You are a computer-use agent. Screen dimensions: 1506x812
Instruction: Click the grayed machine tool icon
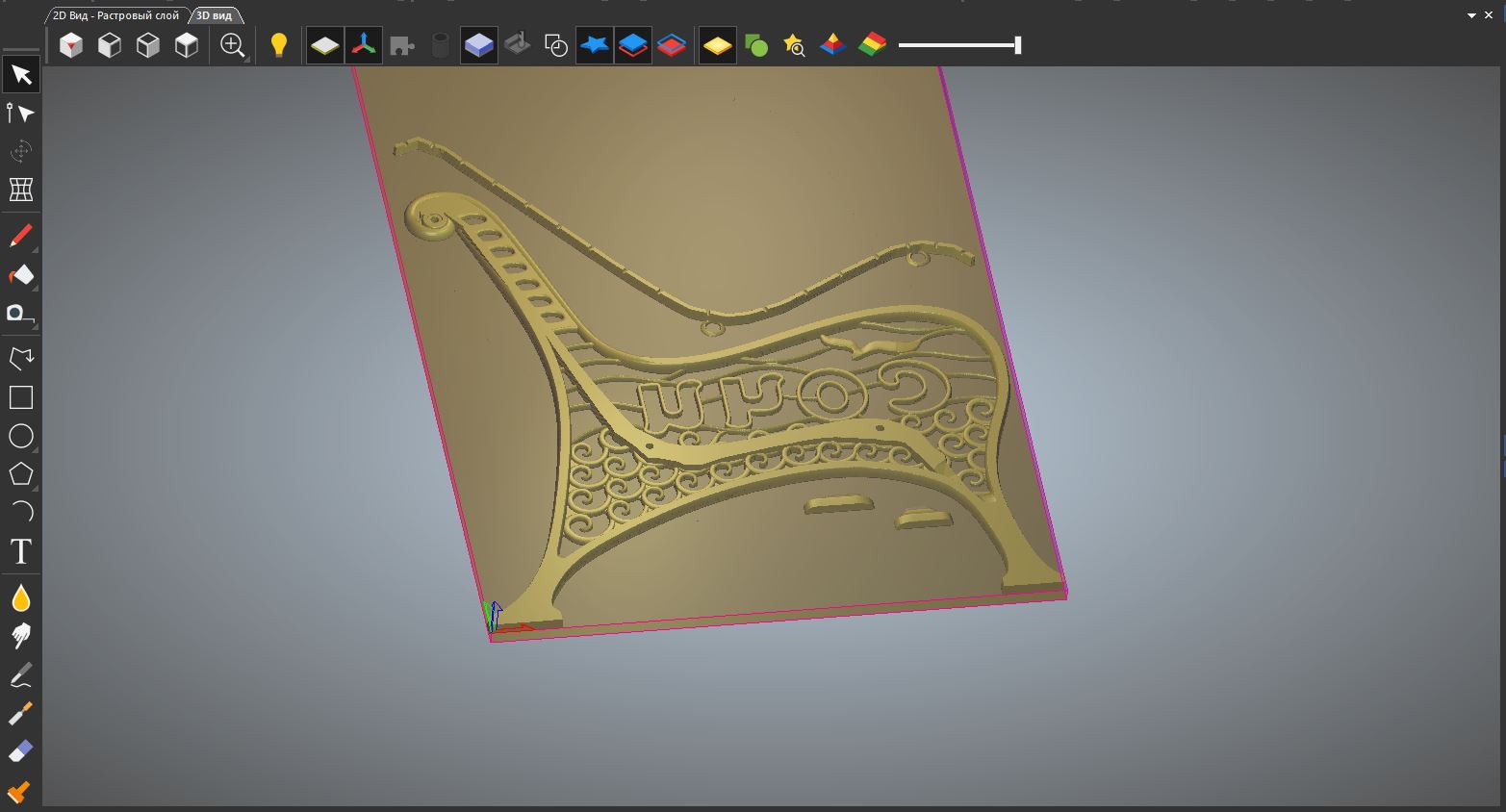tap(518, 45)
